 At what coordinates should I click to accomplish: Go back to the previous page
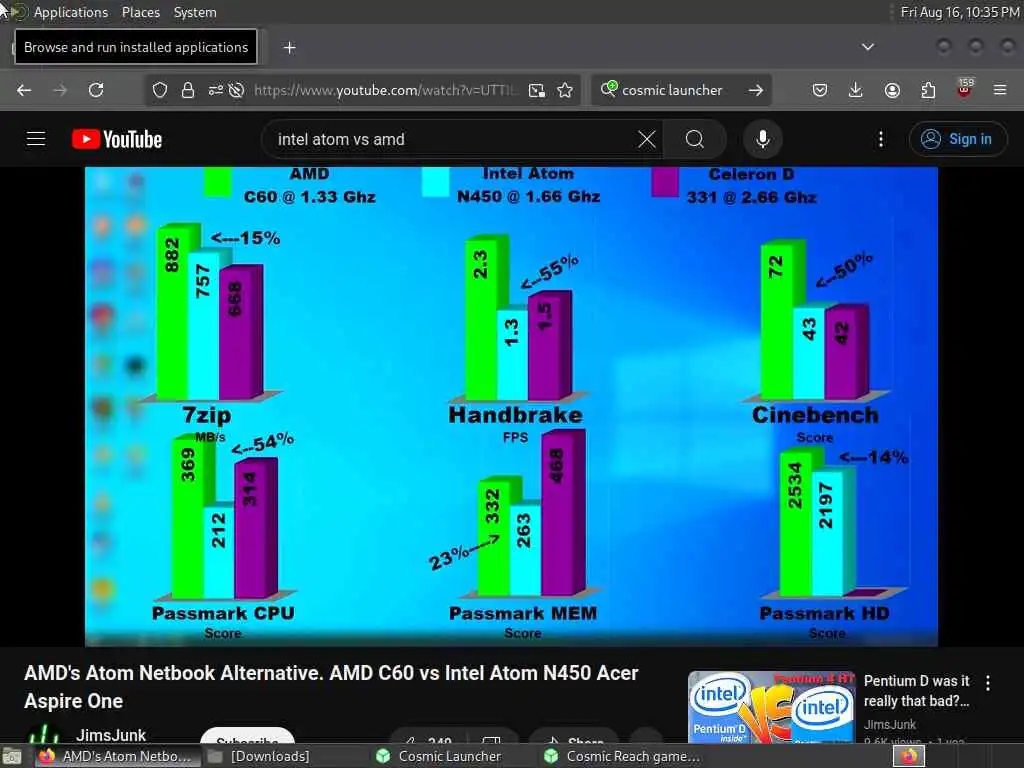pyautogui.click(x=24, y=90)
